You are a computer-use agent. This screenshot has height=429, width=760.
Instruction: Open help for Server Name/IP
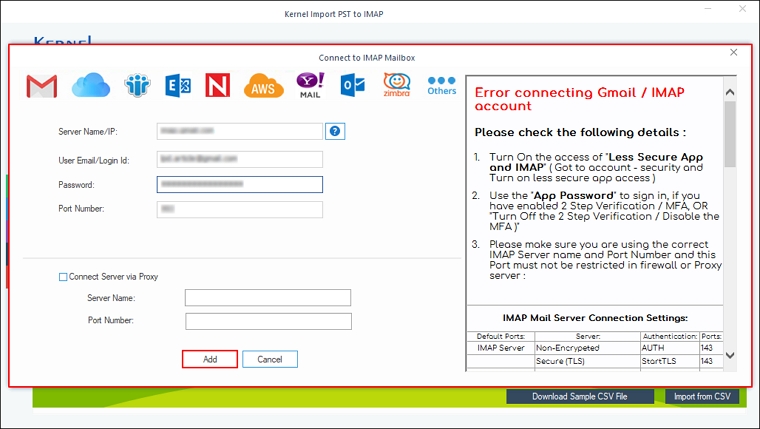[335, 131]
